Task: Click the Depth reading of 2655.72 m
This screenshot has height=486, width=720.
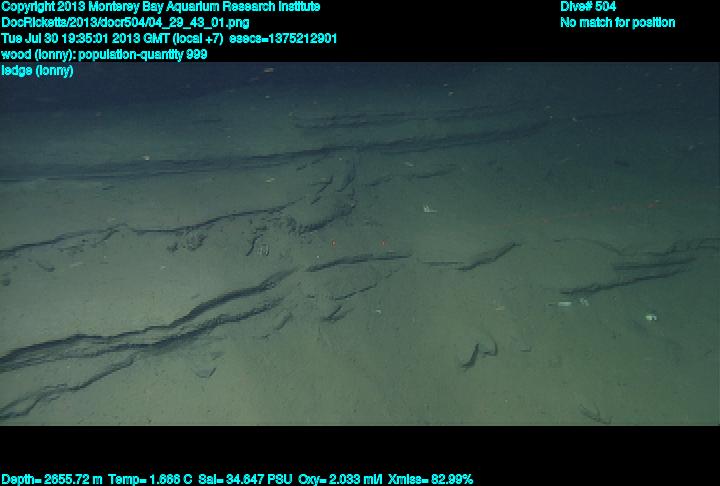Action: (50, 479)
